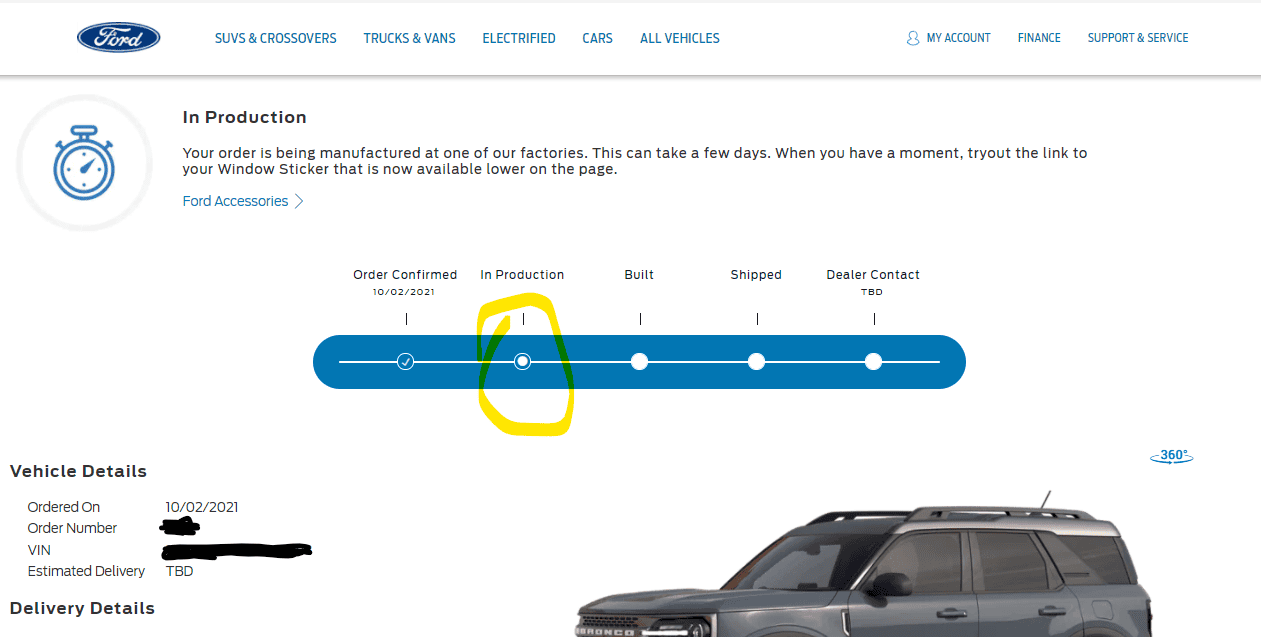Click the My Account person icon
The height and width of the screenshot is (637, 1261).
[x=912, y=38]
